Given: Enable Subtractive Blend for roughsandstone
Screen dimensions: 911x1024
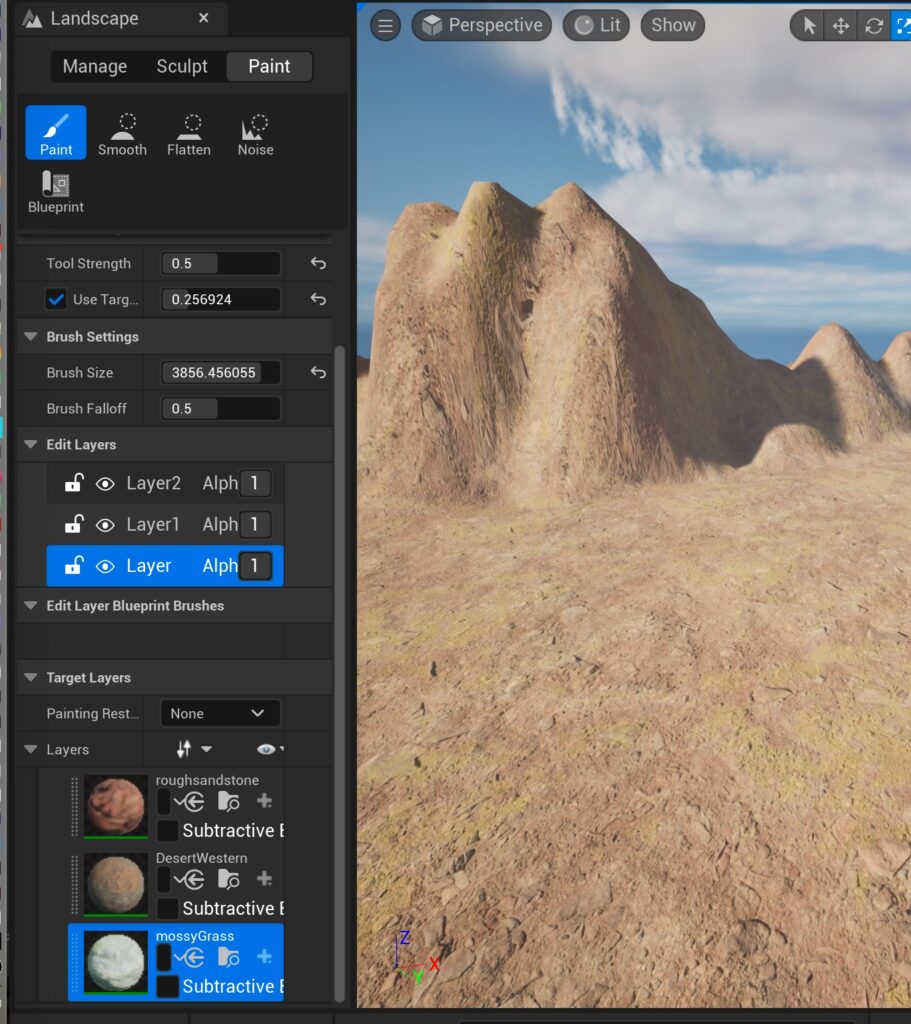Looking at the screenshot, I should (x=168, y=831).
